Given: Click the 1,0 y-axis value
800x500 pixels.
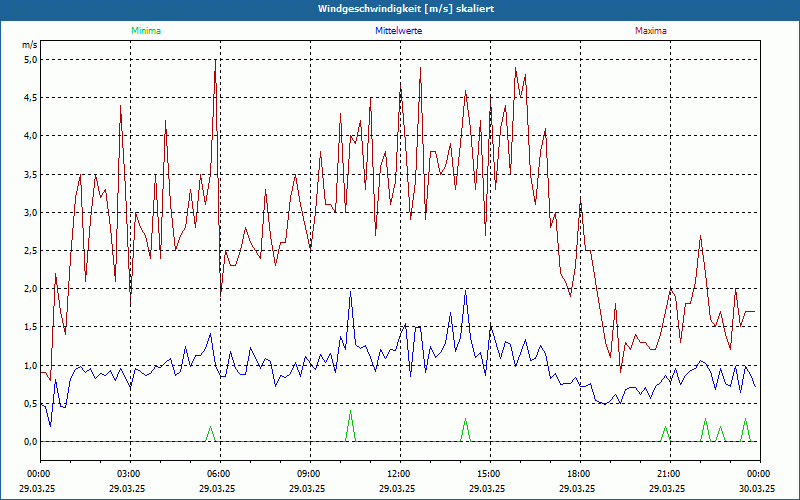Looking at the screenshot, I should 30,365.
